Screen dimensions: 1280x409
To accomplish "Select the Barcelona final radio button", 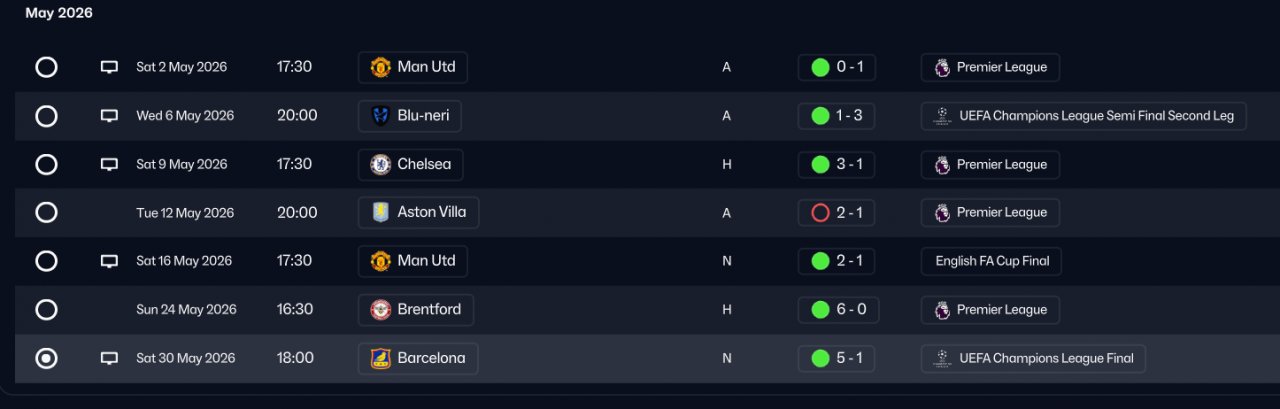I will [x=46, y=358].
